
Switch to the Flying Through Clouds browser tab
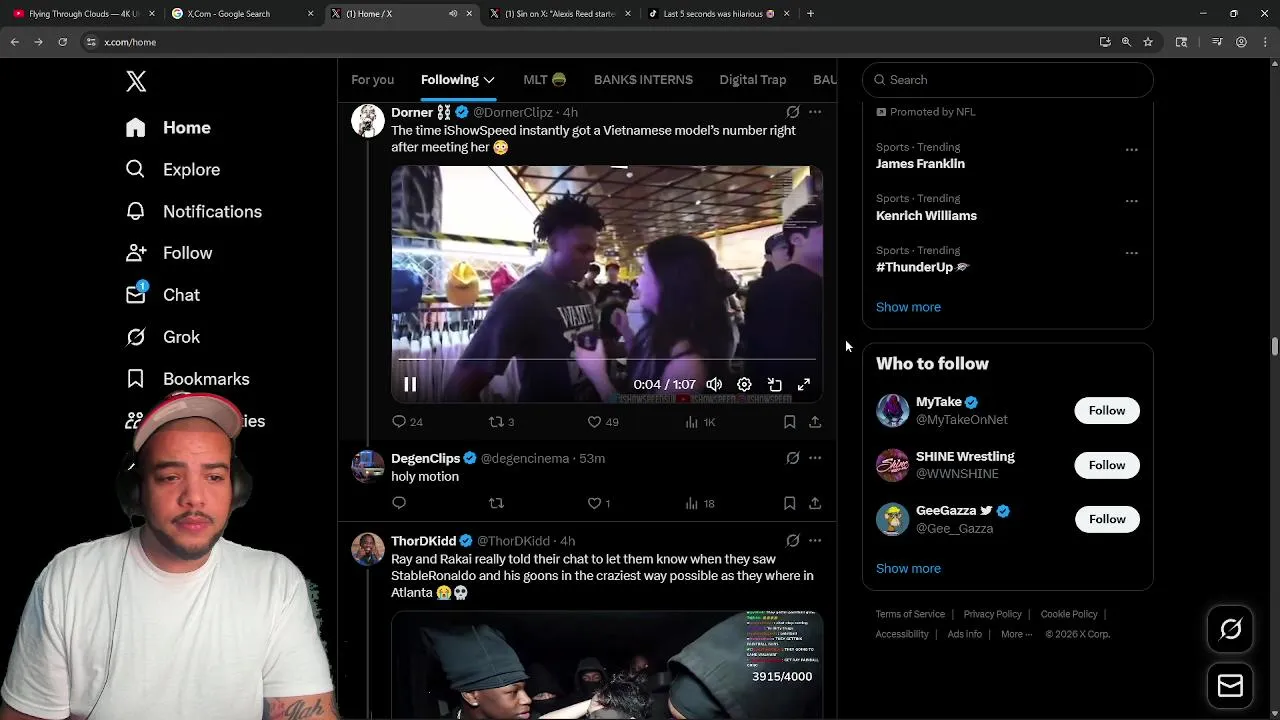[x=84, y=14]
